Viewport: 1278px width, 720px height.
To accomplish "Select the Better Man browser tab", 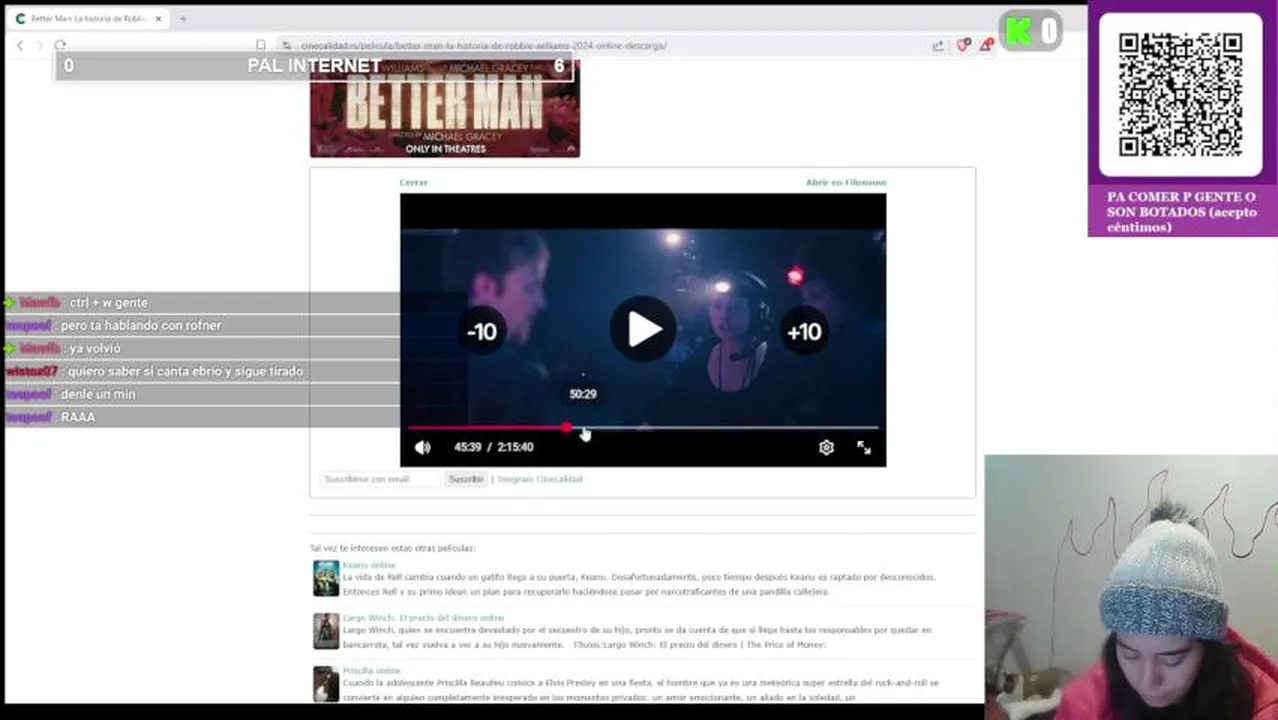I will click(88, 19).
